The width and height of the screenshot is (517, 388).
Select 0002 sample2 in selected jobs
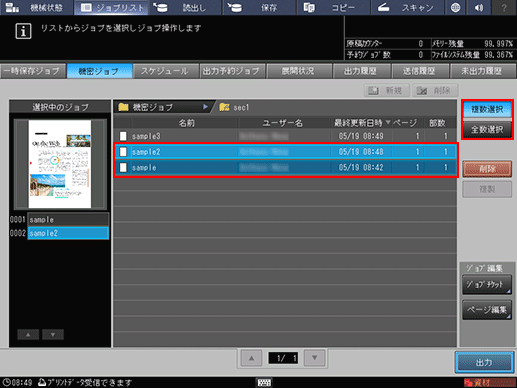tap(68, 233)
